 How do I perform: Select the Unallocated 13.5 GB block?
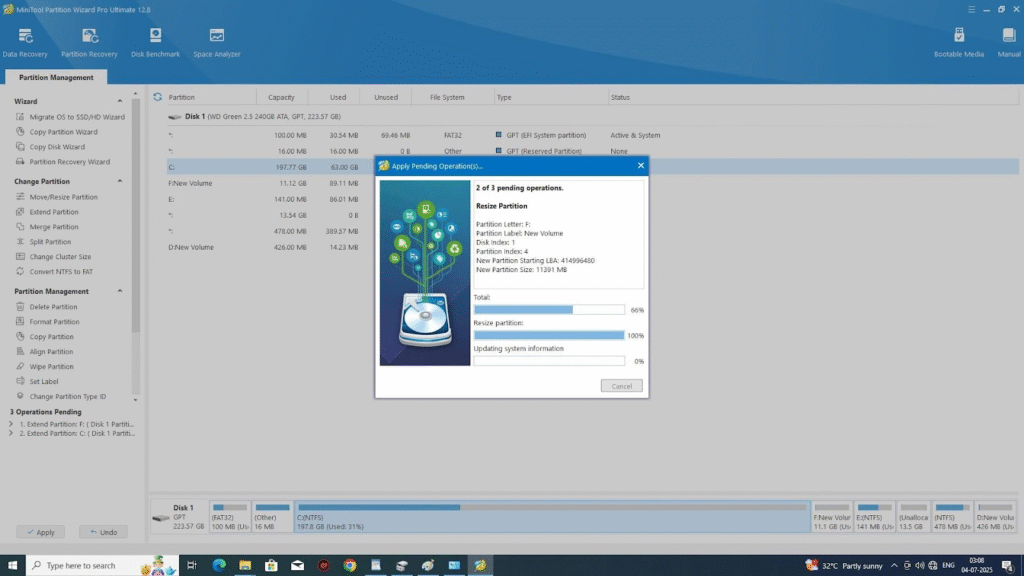click(913, 517)
